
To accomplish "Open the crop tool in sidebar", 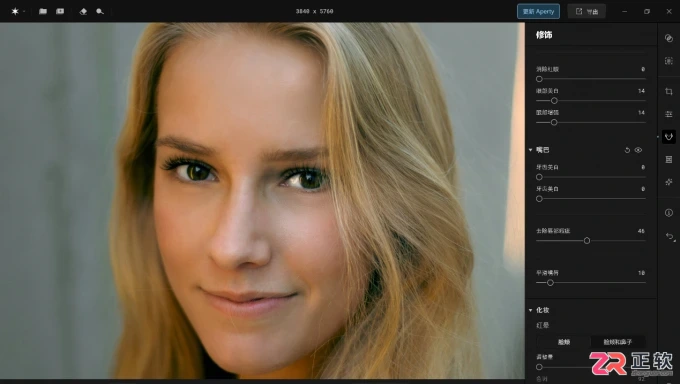I will point(669,92).
